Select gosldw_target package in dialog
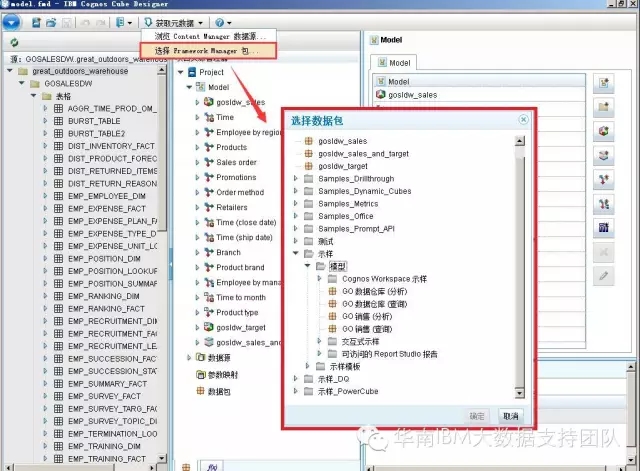 point(343,166)
